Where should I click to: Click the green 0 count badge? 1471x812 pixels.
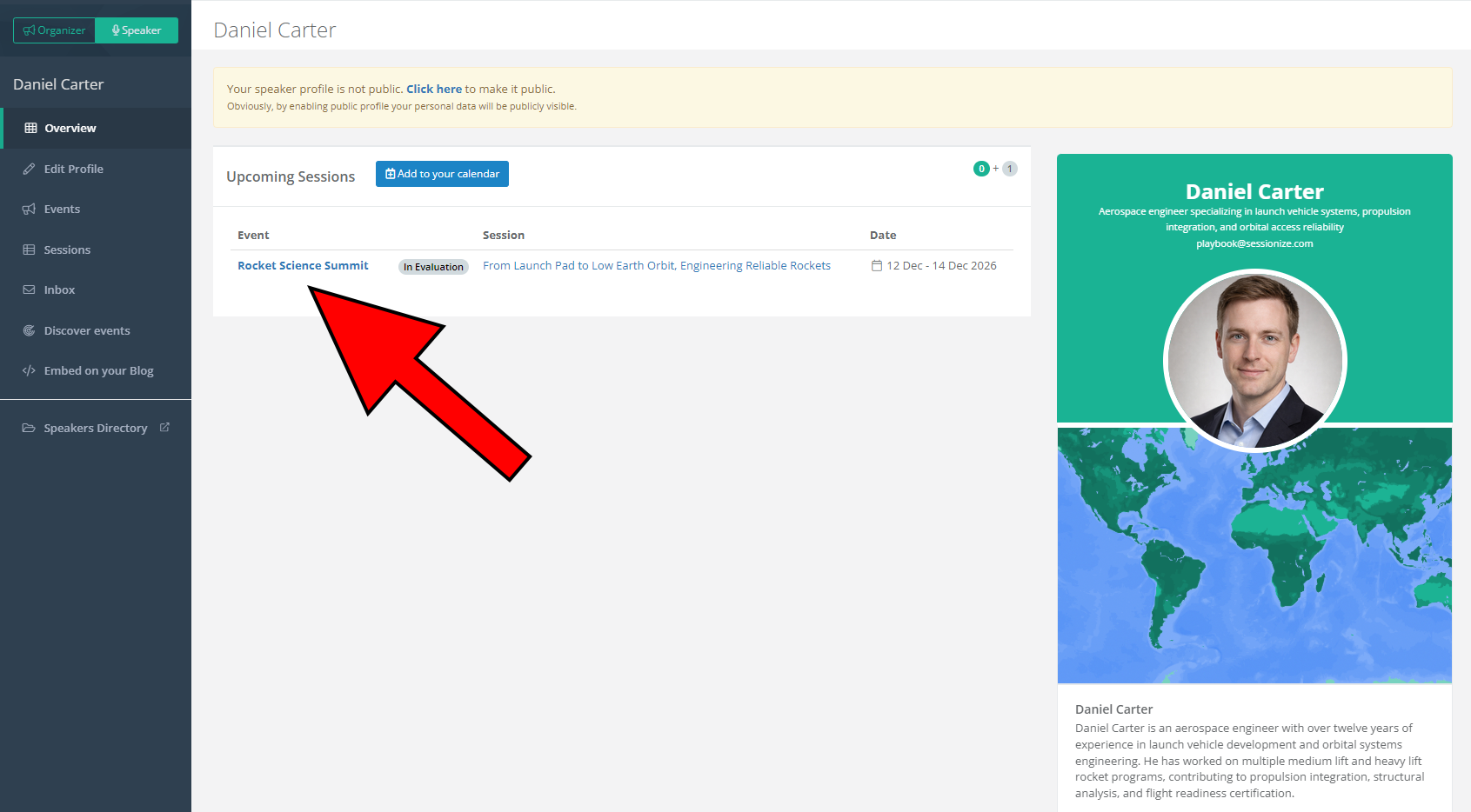(x=981, y=169)
